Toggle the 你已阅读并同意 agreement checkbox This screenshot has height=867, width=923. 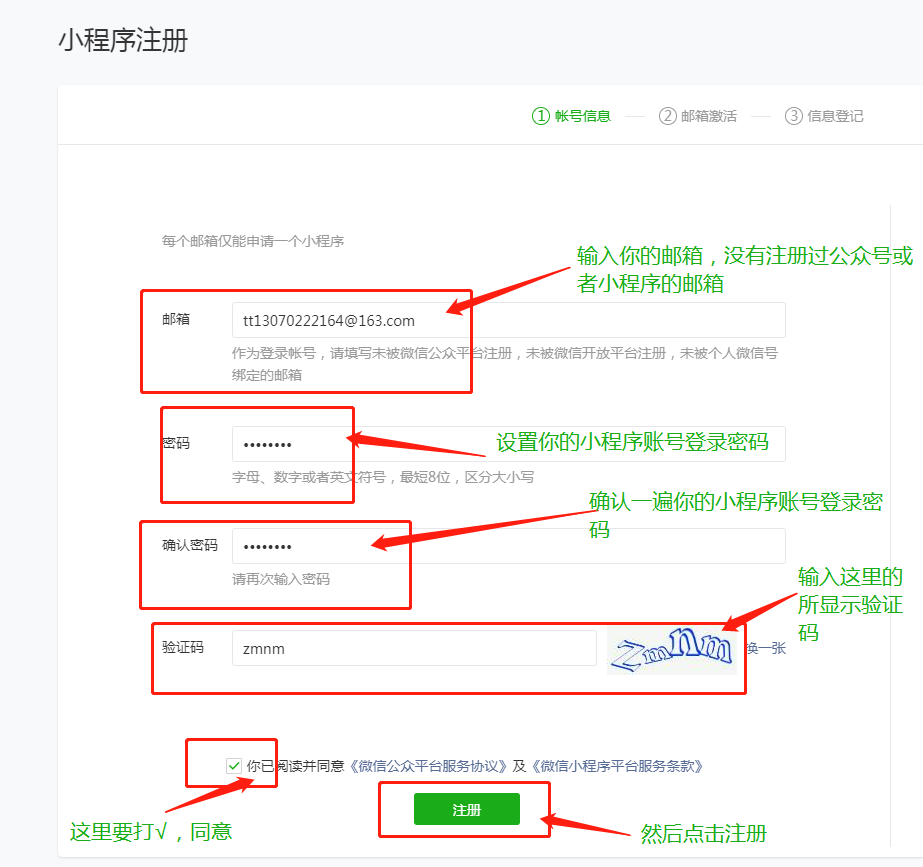coord(234,766)
